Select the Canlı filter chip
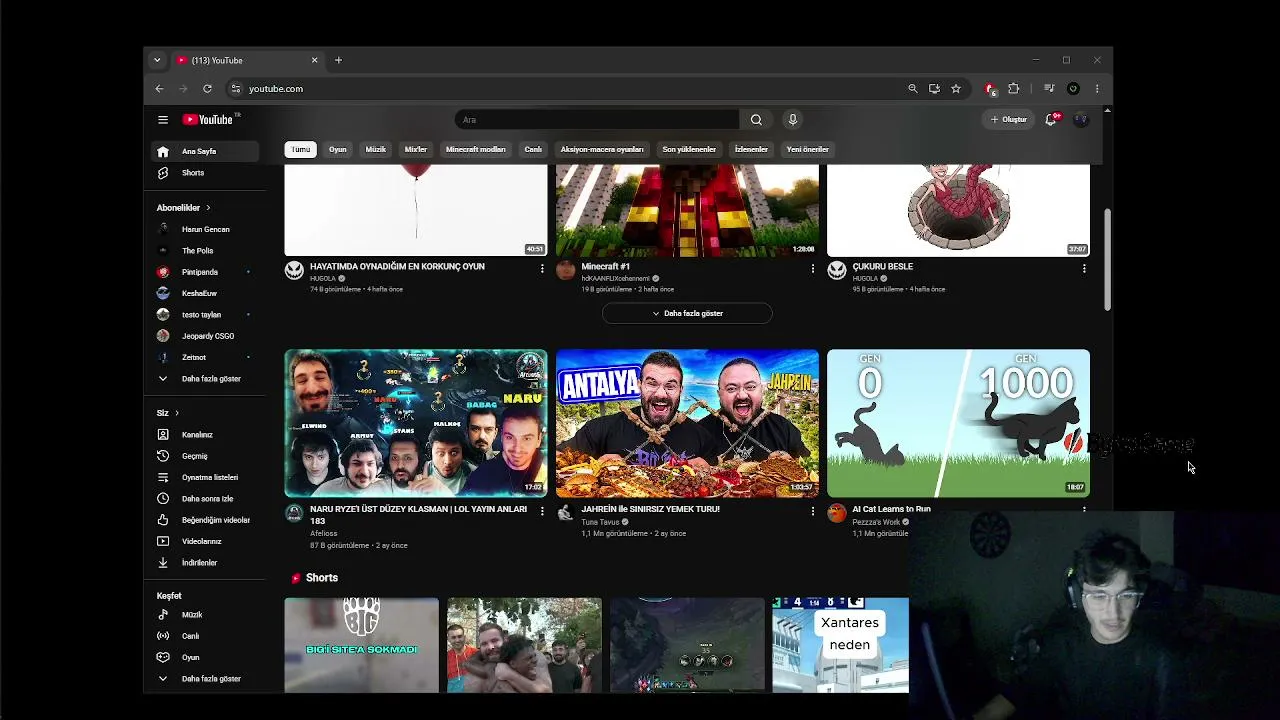Screen dimensions: 1280x720 click(533, 150)
